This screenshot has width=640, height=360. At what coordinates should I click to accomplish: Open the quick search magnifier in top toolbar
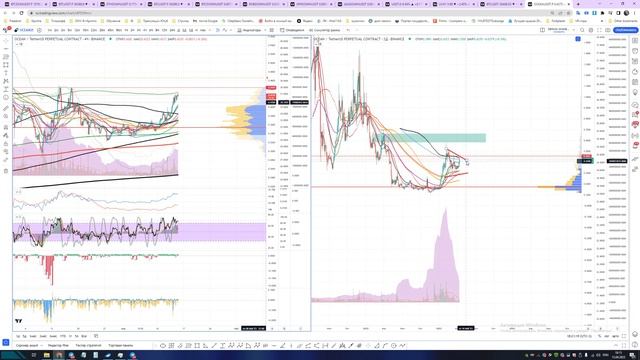coord(582,30)
